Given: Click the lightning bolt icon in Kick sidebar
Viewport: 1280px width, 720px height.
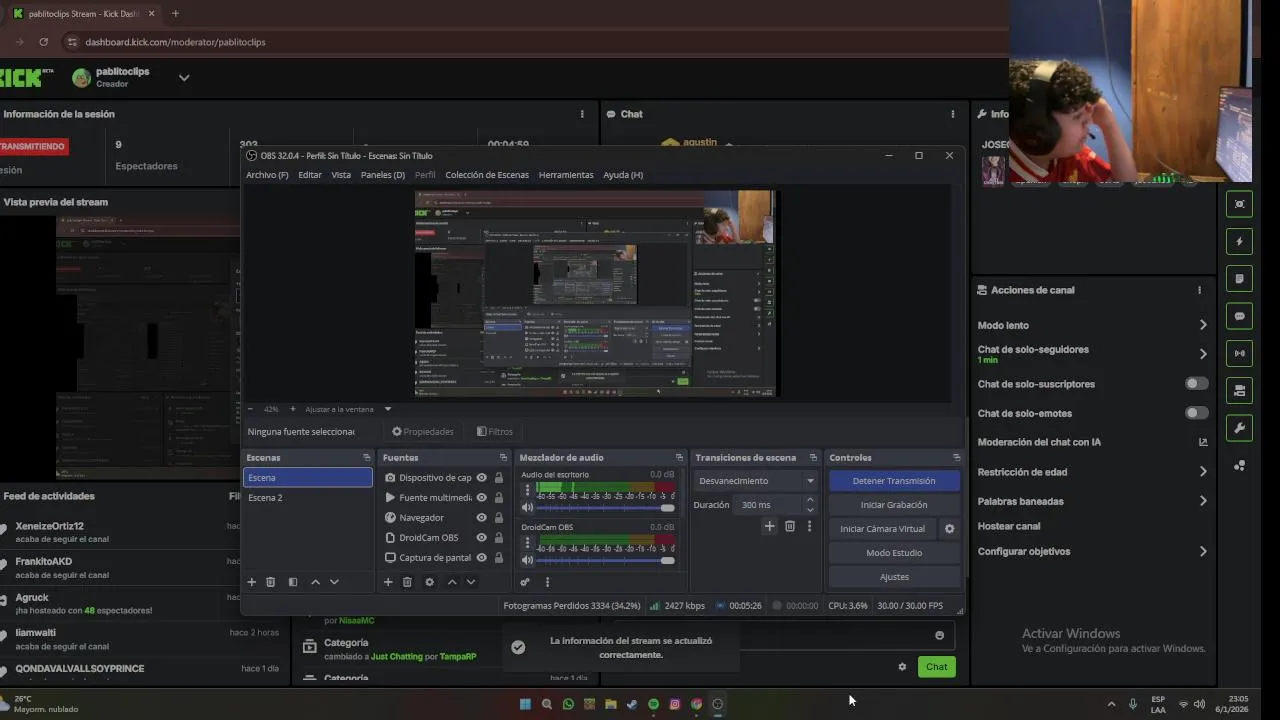Looking at the screenshot, I should click(x=1239, y=241).
